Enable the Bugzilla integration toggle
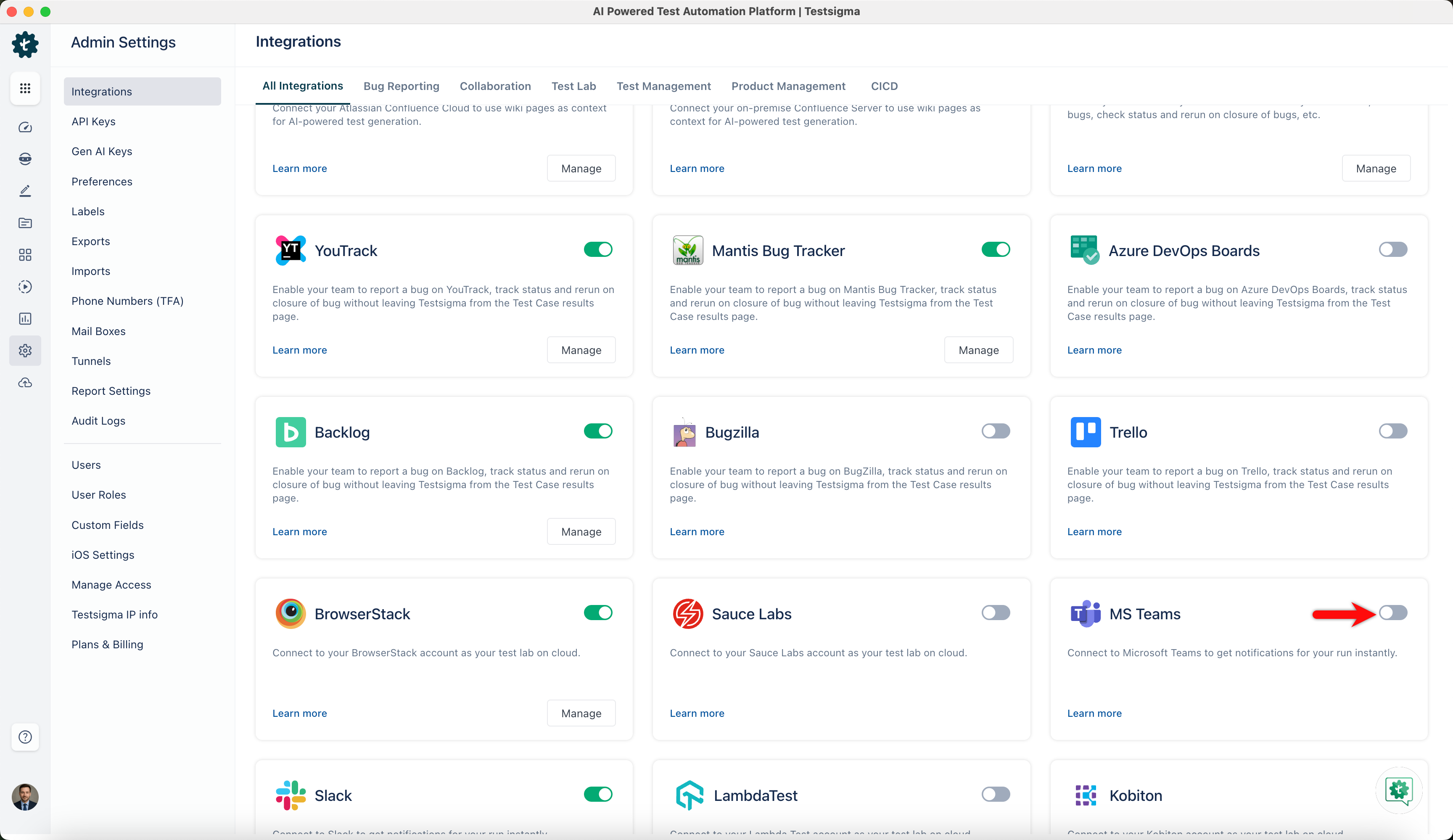Image resolution: width=1453 pixels, height=840 pixels. tap(996, 431)
